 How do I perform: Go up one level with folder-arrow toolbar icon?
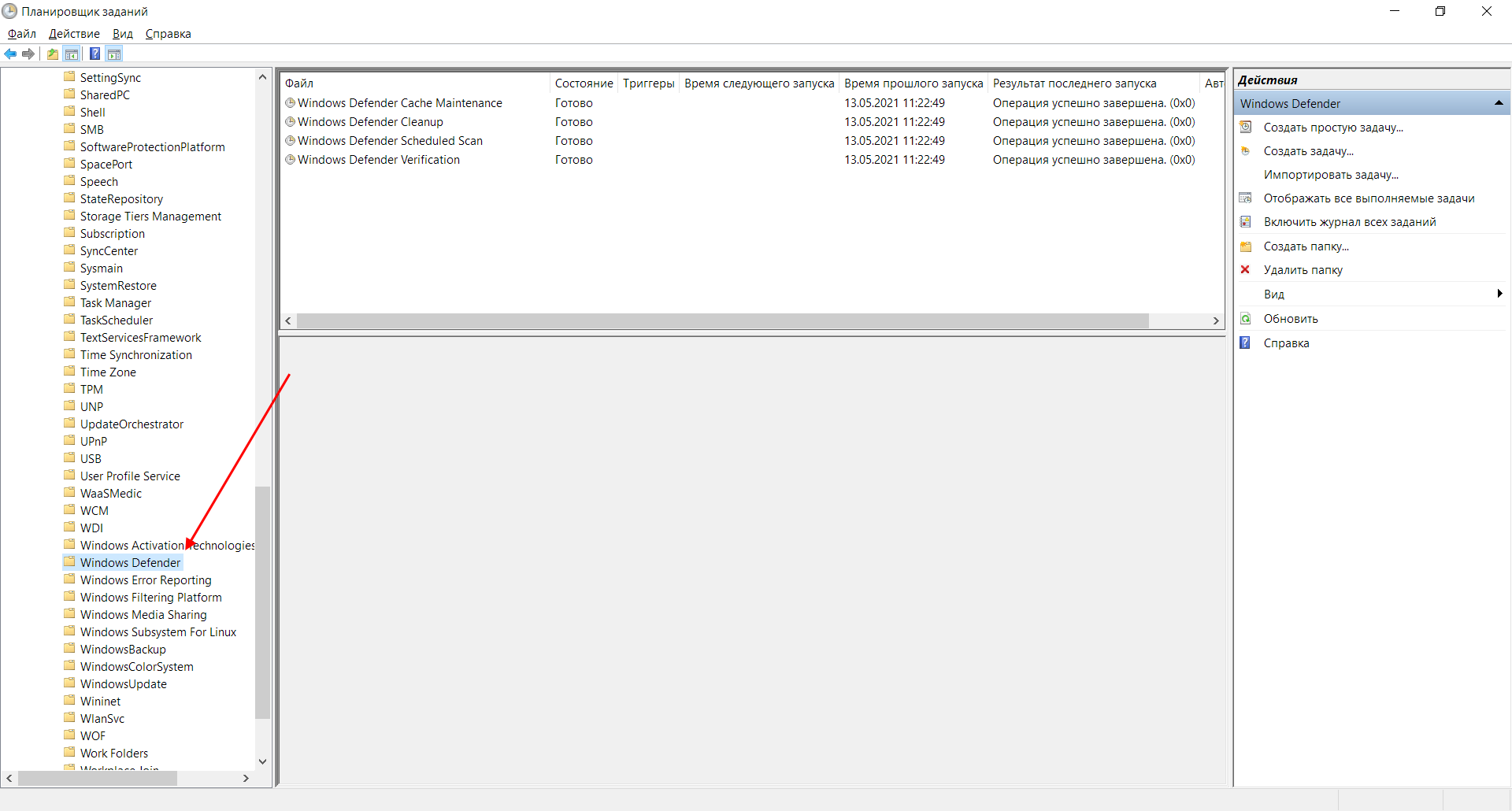click(53, 54)
